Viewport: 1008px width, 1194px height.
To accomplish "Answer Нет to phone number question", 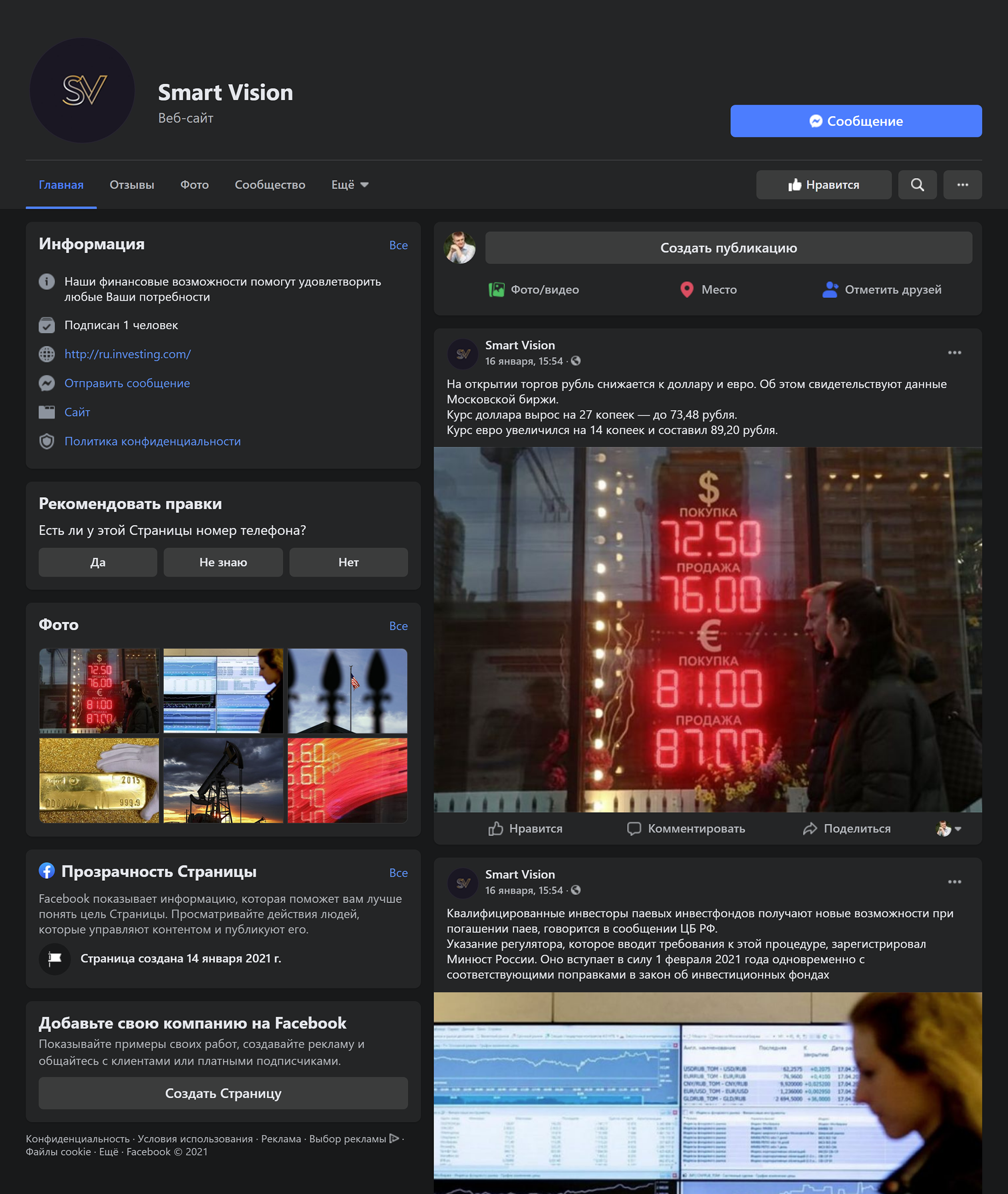I will 349,562.
